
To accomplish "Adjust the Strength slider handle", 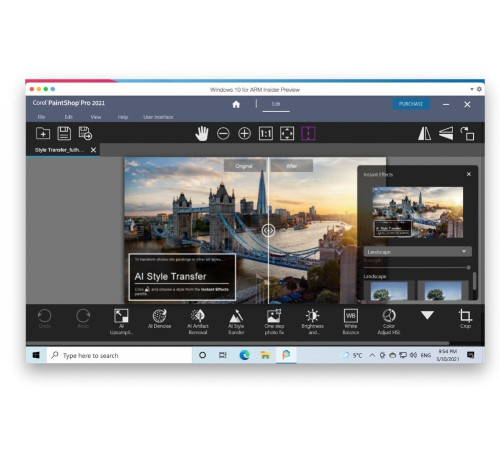I will click(x=469, y=267).
